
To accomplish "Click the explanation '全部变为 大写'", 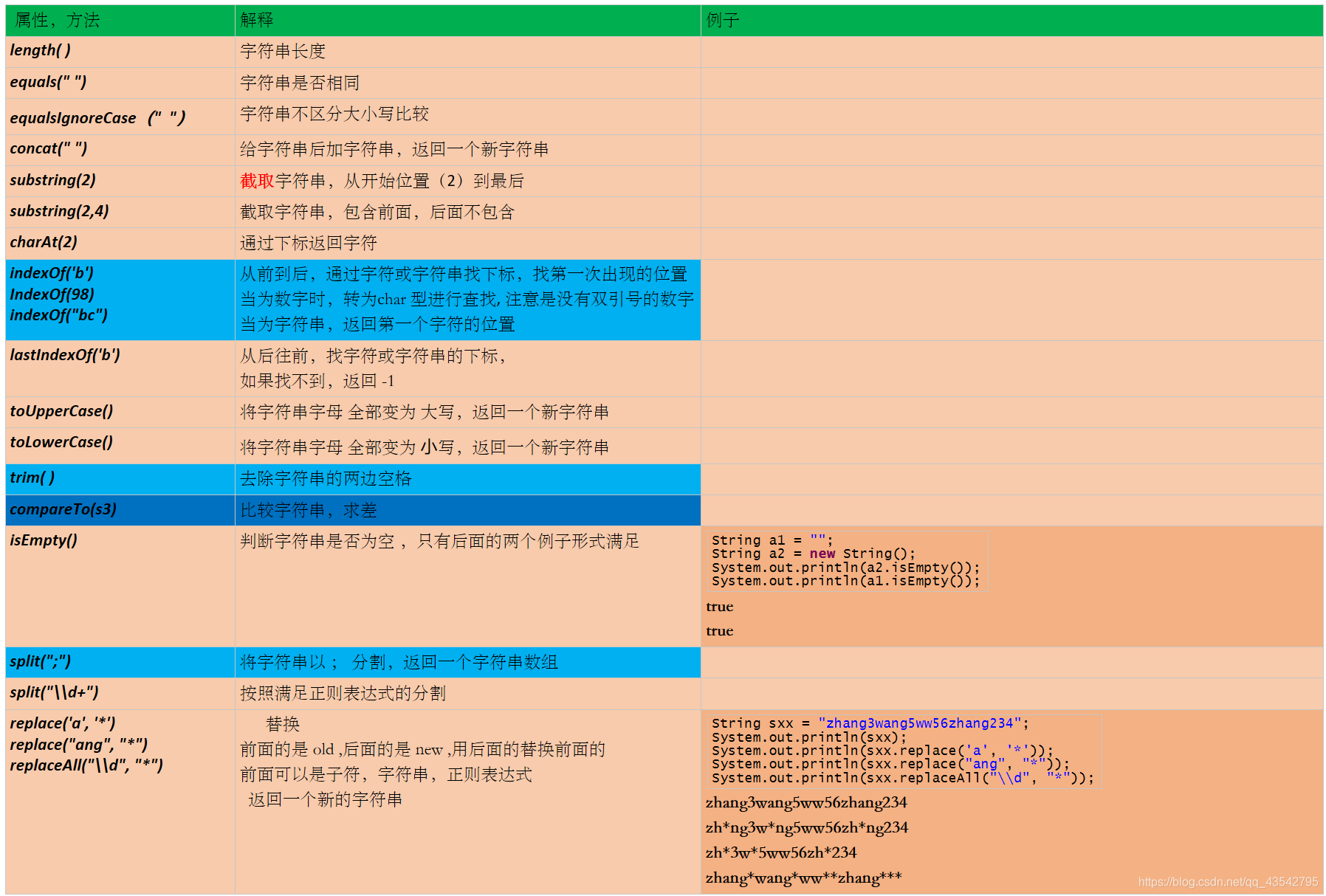I will pyautogui.click(x=401, y=412).
